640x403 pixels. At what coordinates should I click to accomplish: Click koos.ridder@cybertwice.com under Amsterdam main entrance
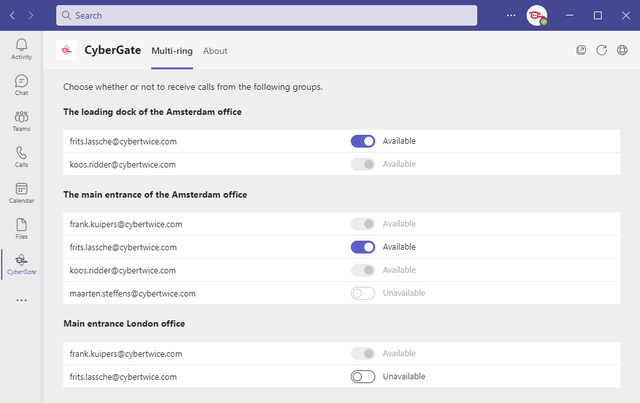(x=122, y=271)
